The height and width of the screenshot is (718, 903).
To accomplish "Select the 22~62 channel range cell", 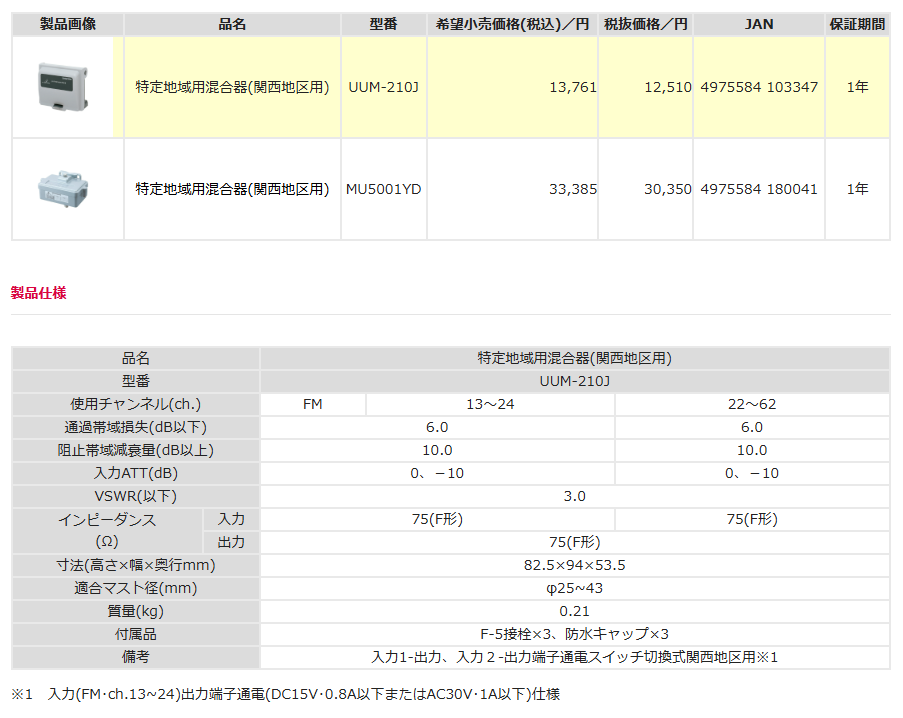I will [751, 404].
